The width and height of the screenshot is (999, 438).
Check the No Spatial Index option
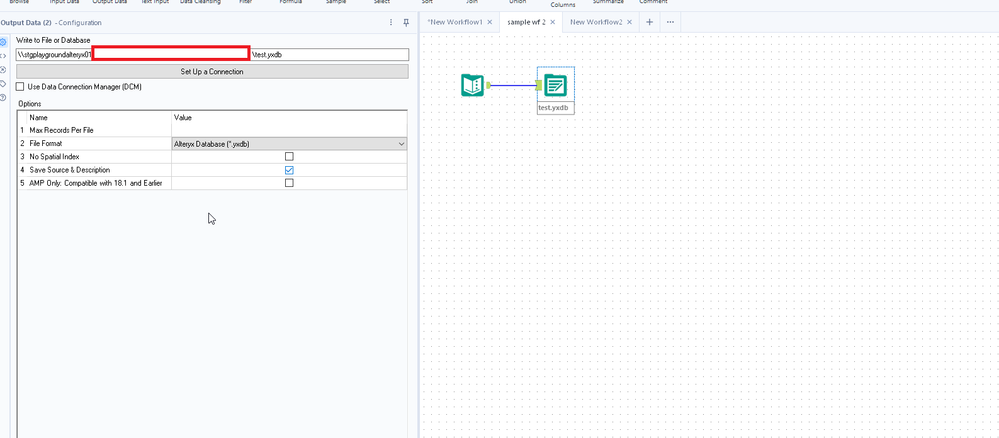click(289, 156)
